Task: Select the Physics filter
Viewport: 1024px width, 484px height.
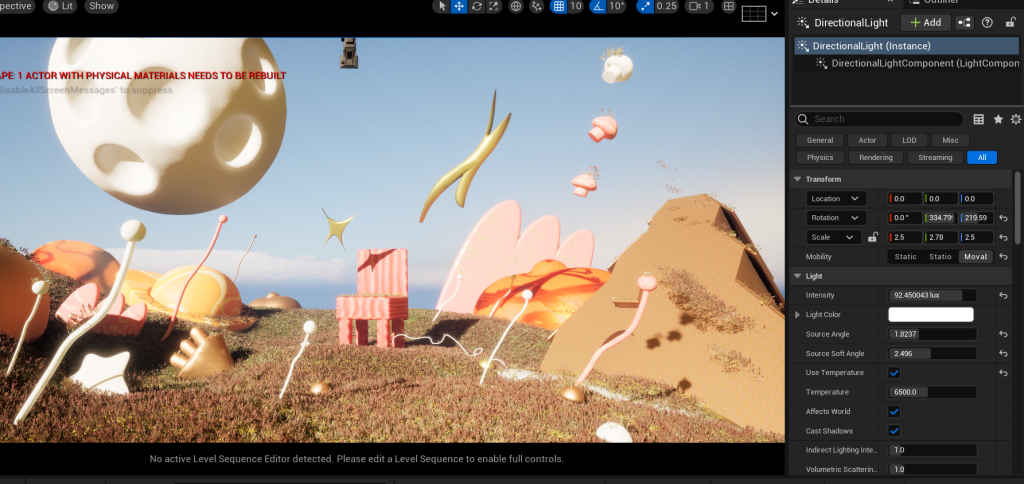Action: coord(820,157)
